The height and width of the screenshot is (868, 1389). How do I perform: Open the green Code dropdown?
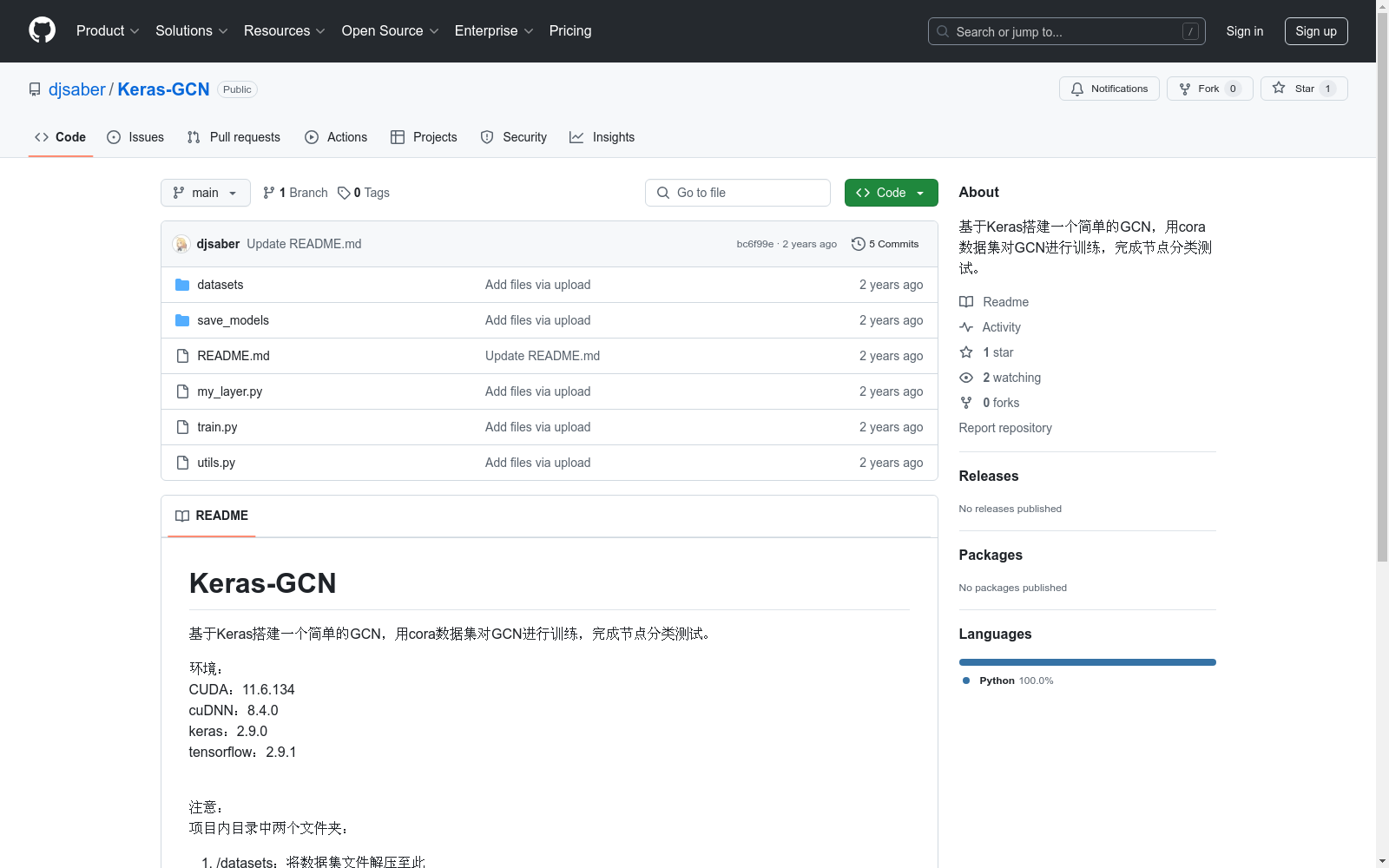coord(891,193)
